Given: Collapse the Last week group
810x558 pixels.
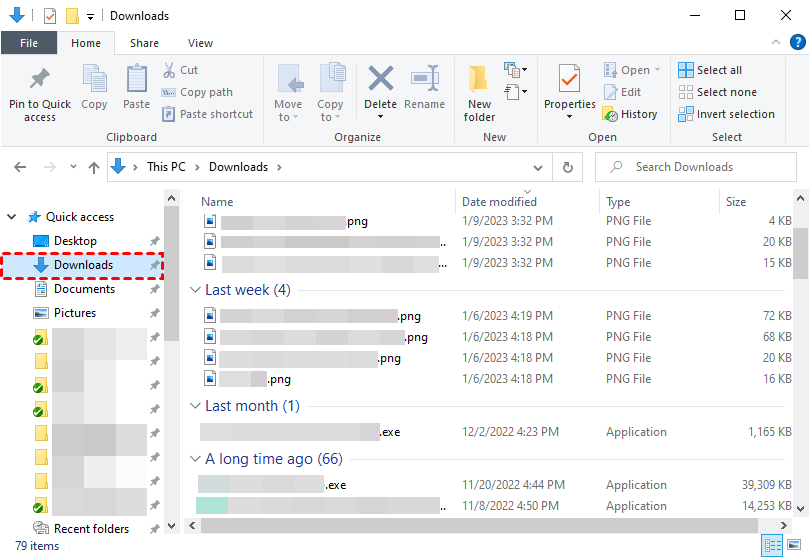Looking at the screenshot, I should pyautogui.click(x=196, y=290).
